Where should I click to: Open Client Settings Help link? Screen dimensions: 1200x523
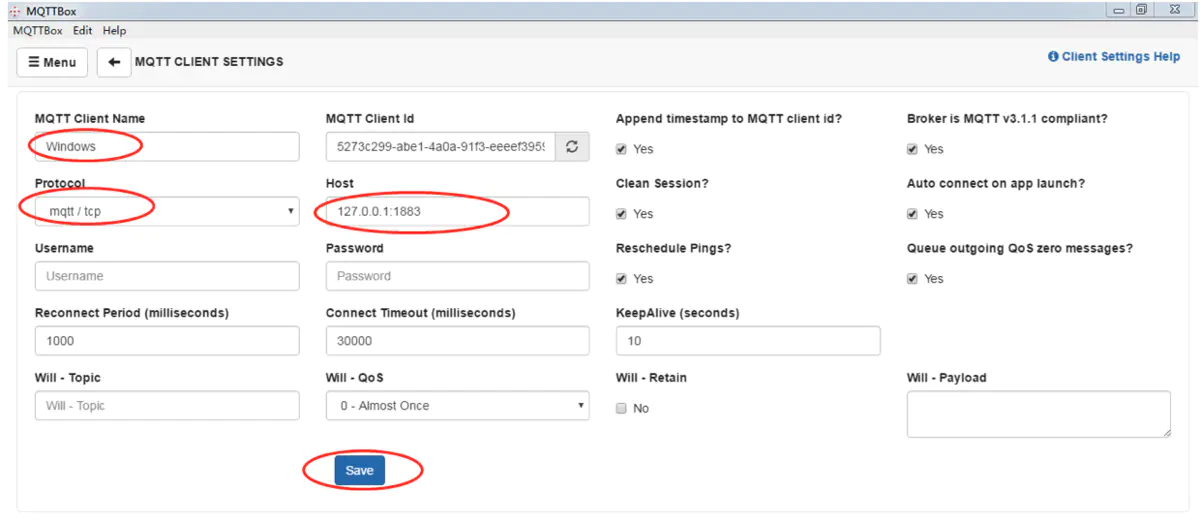coord(1114,57)
